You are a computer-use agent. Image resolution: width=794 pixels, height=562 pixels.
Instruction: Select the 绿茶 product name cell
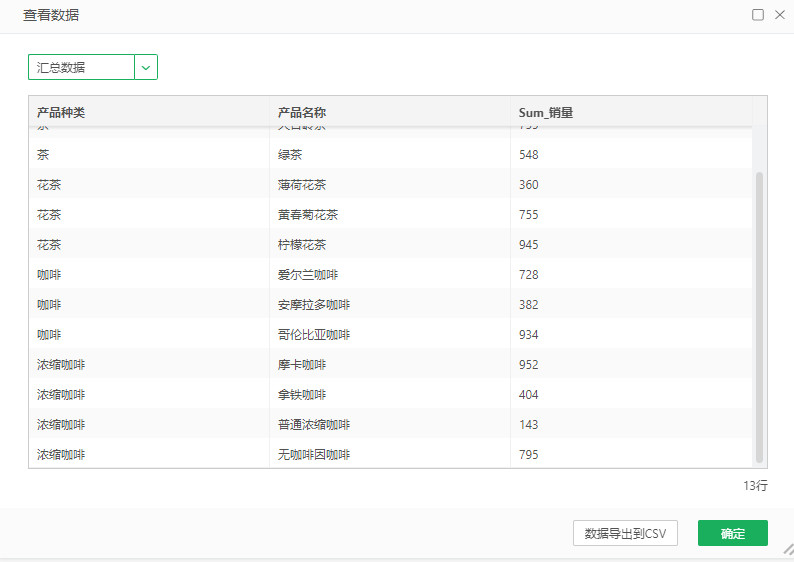click(x=290, y=155)
